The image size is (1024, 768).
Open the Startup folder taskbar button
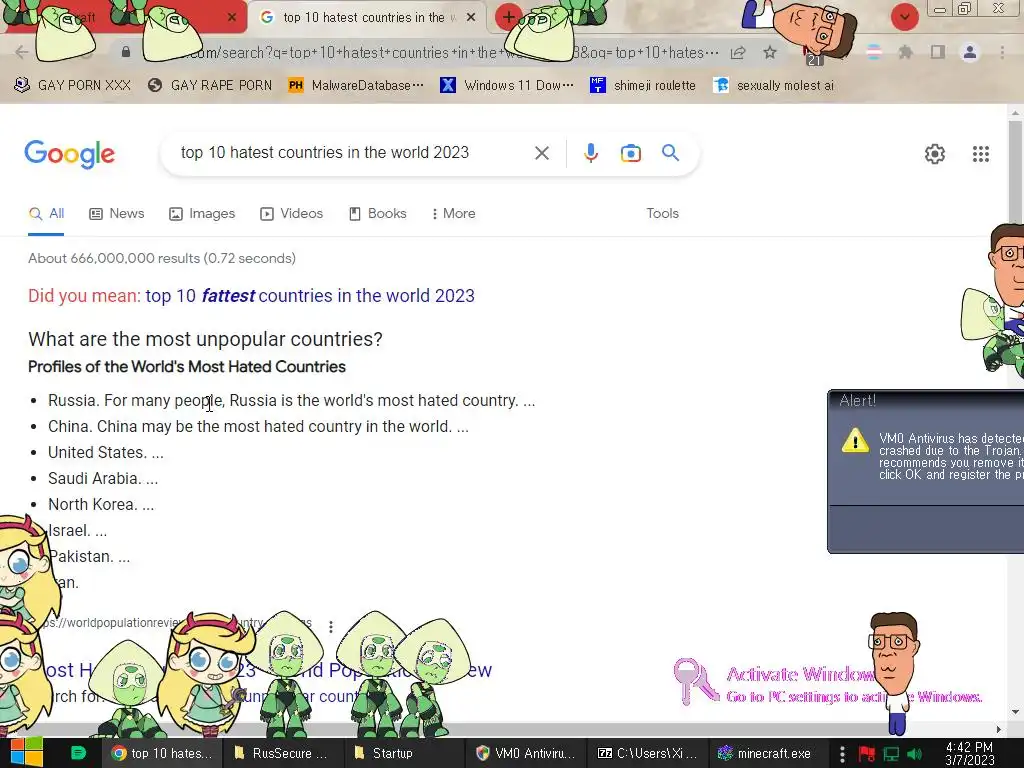(x=403, y=753)
